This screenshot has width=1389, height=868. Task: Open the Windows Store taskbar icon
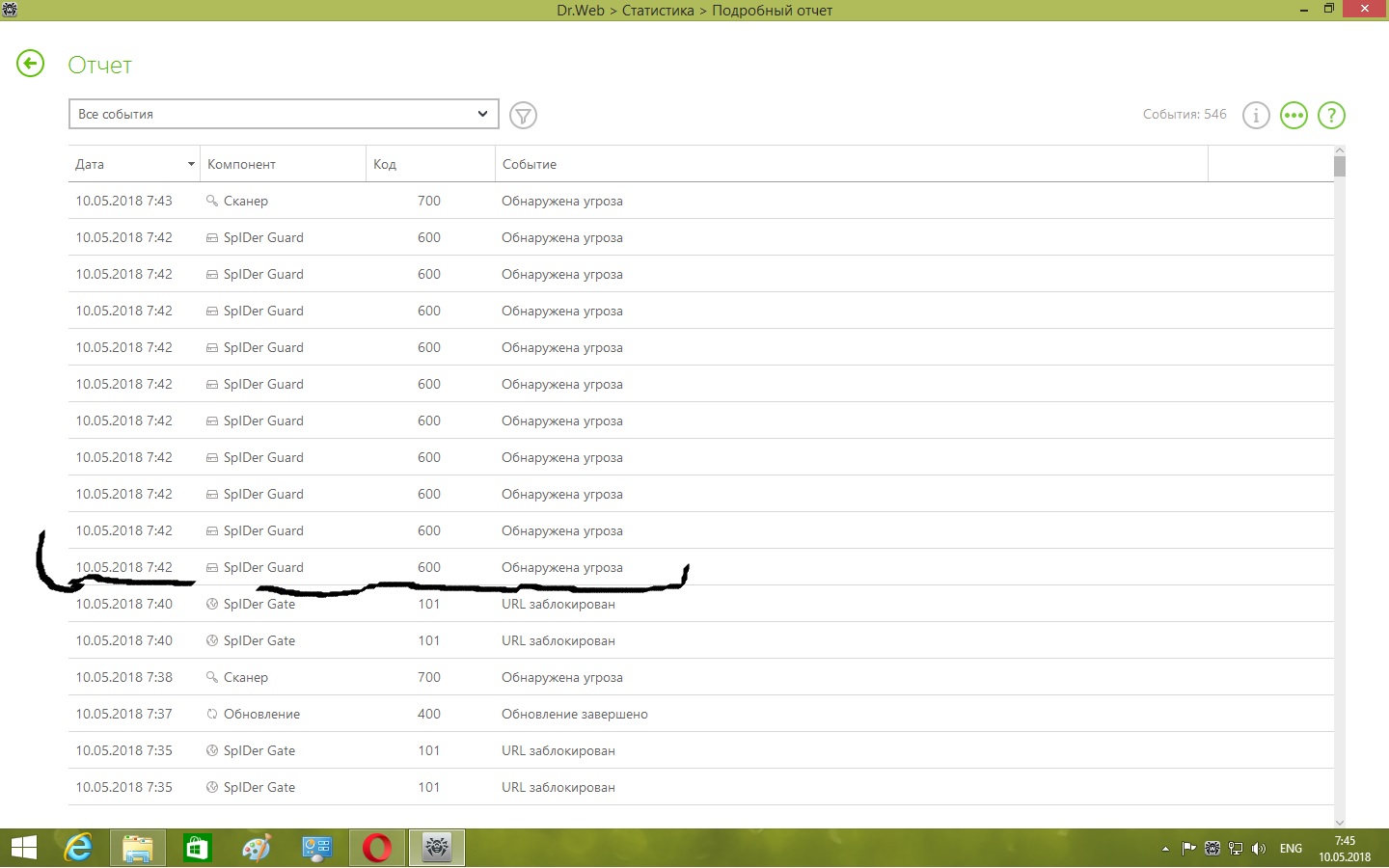click(x=198, y=849)
